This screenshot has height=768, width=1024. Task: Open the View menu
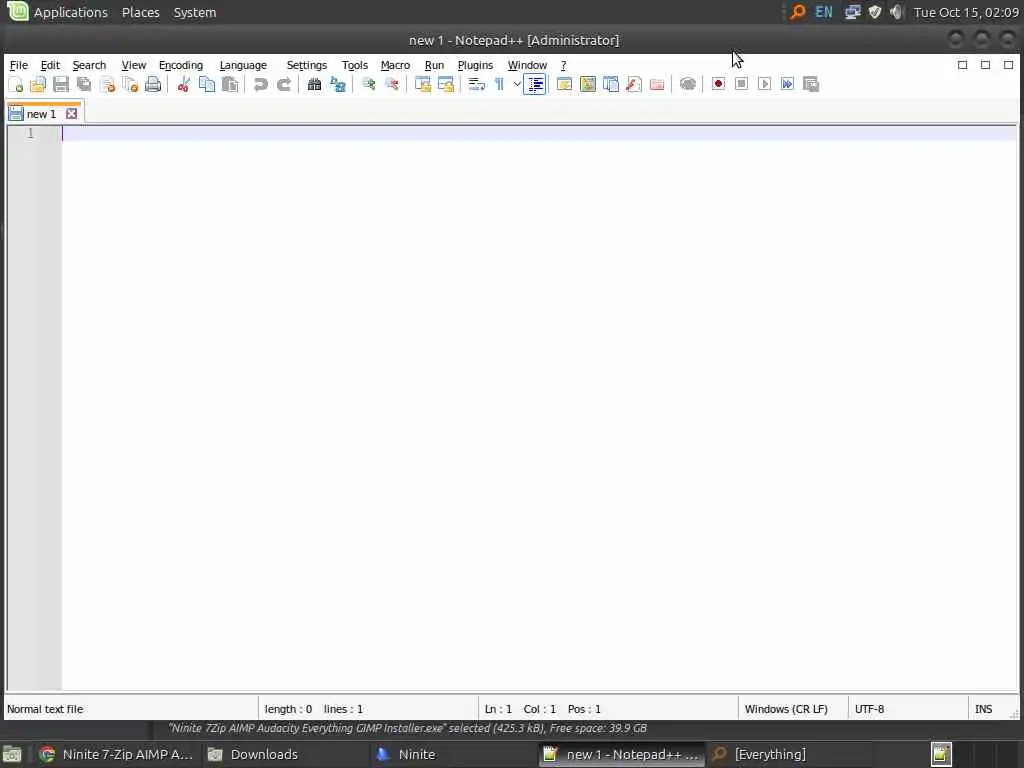(x=134, y=65)
